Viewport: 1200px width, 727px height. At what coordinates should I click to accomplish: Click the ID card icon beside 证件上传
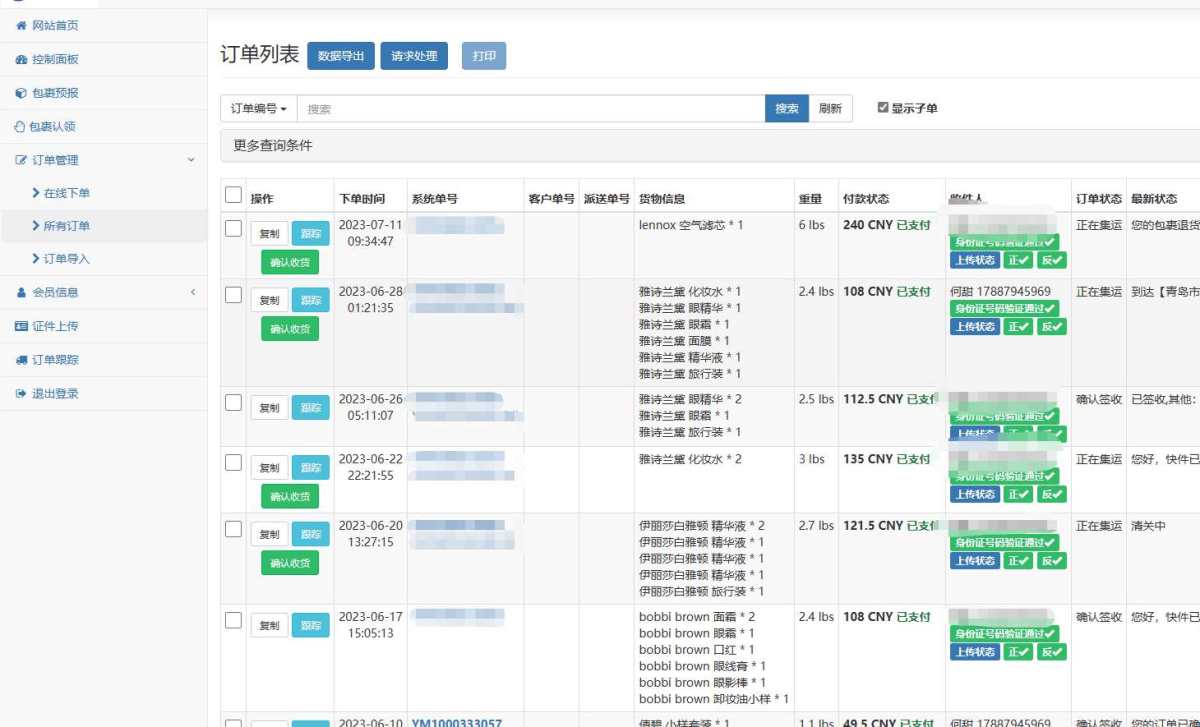[21, 326]
